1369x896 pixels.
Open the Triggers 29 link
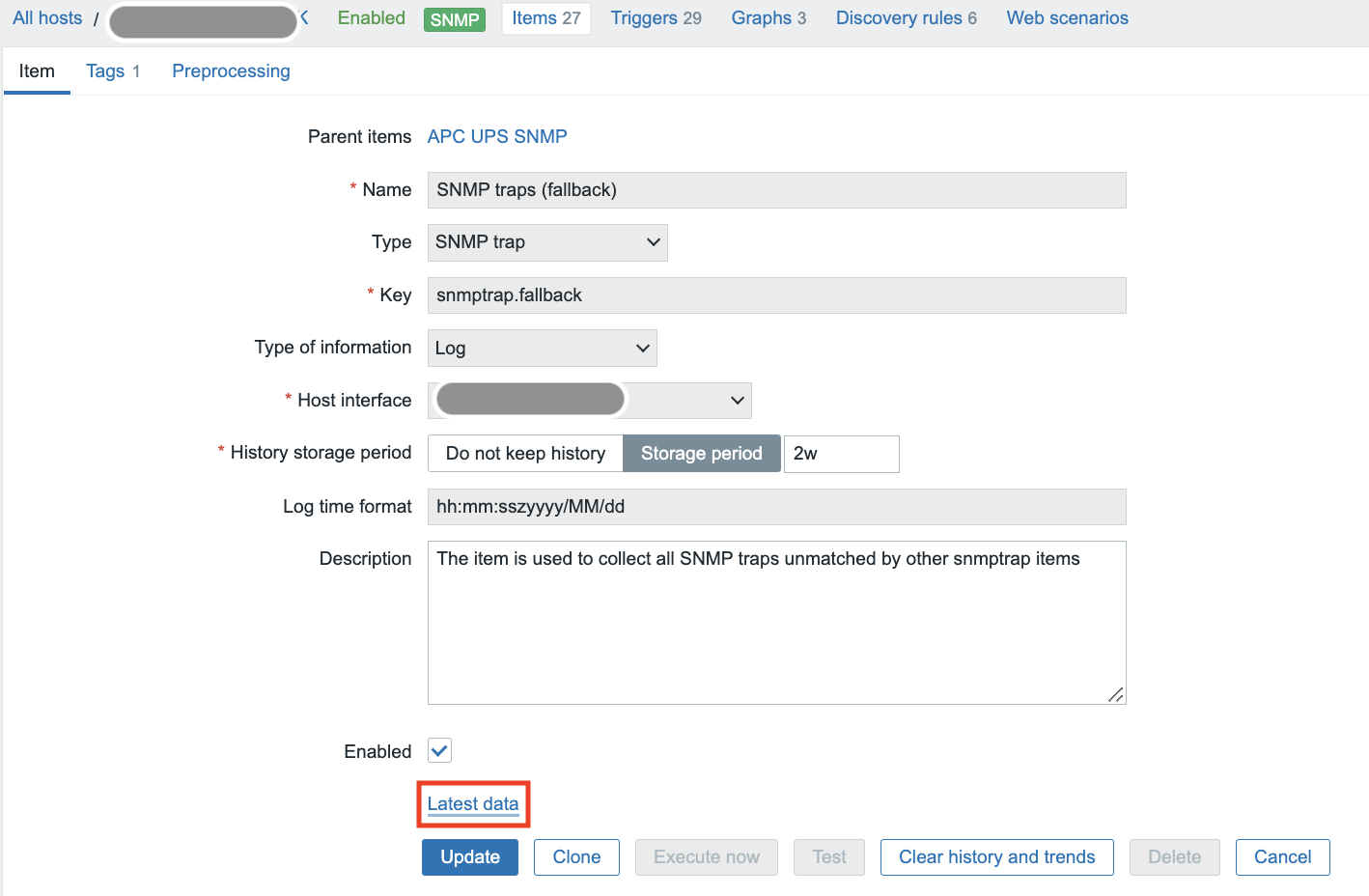pyautogui.click(x=656, y=18)
